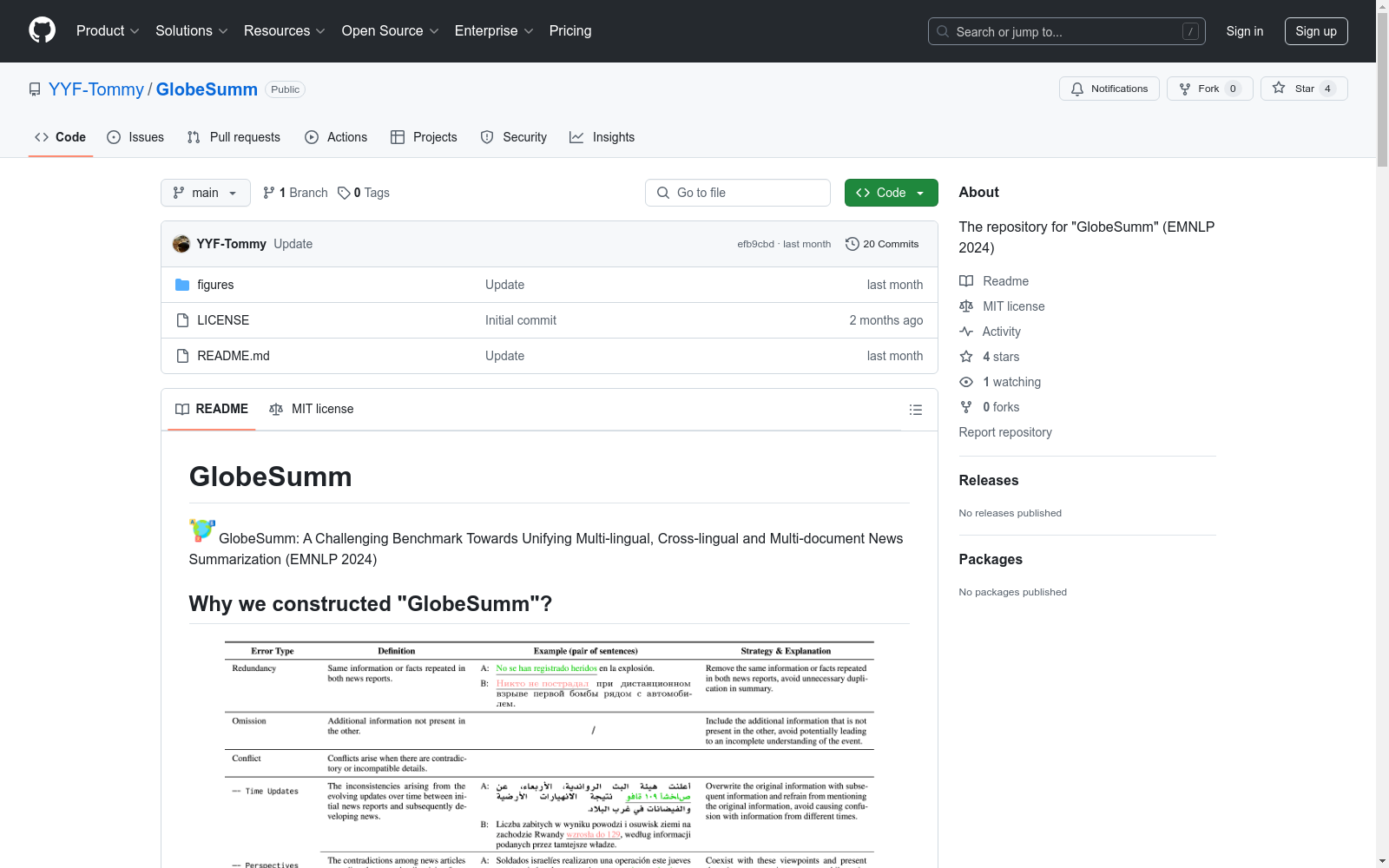The width and height of the screenshot is (1389, 868).
Task: Click the YYF-Tommy author name in commit row
Action: [231, 244]
